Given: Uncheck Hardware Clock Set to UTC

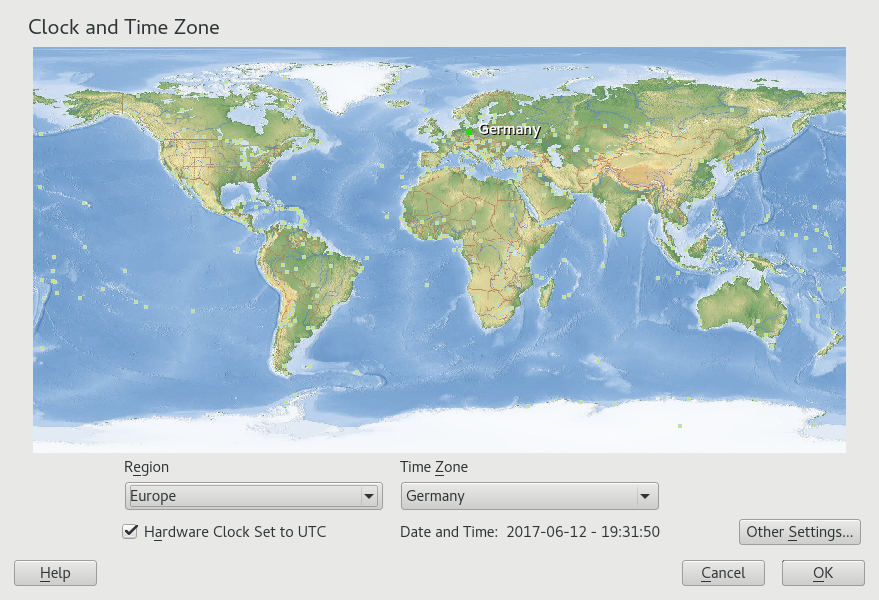Looking at the screenshot, I should pos(130,532).
